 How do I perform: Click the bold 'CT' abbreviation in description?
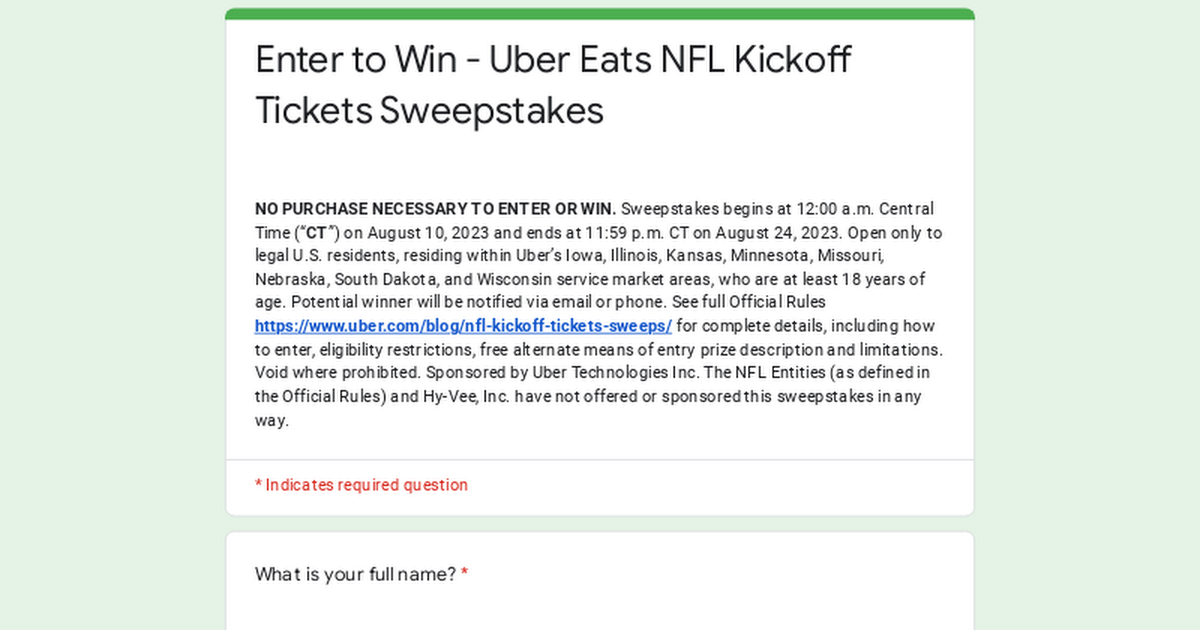[x=316, y=233]
